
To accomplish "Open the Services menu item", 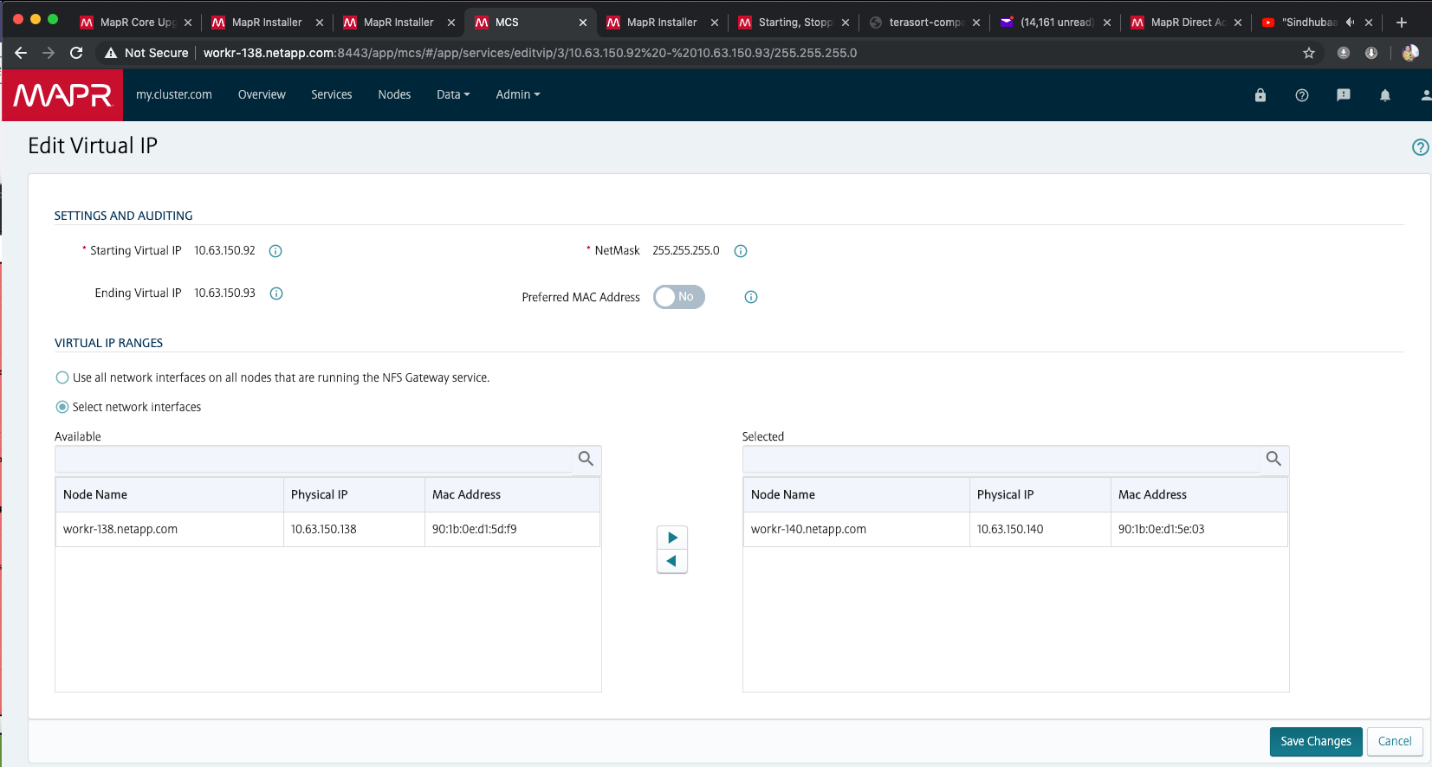I will (331, 95).
